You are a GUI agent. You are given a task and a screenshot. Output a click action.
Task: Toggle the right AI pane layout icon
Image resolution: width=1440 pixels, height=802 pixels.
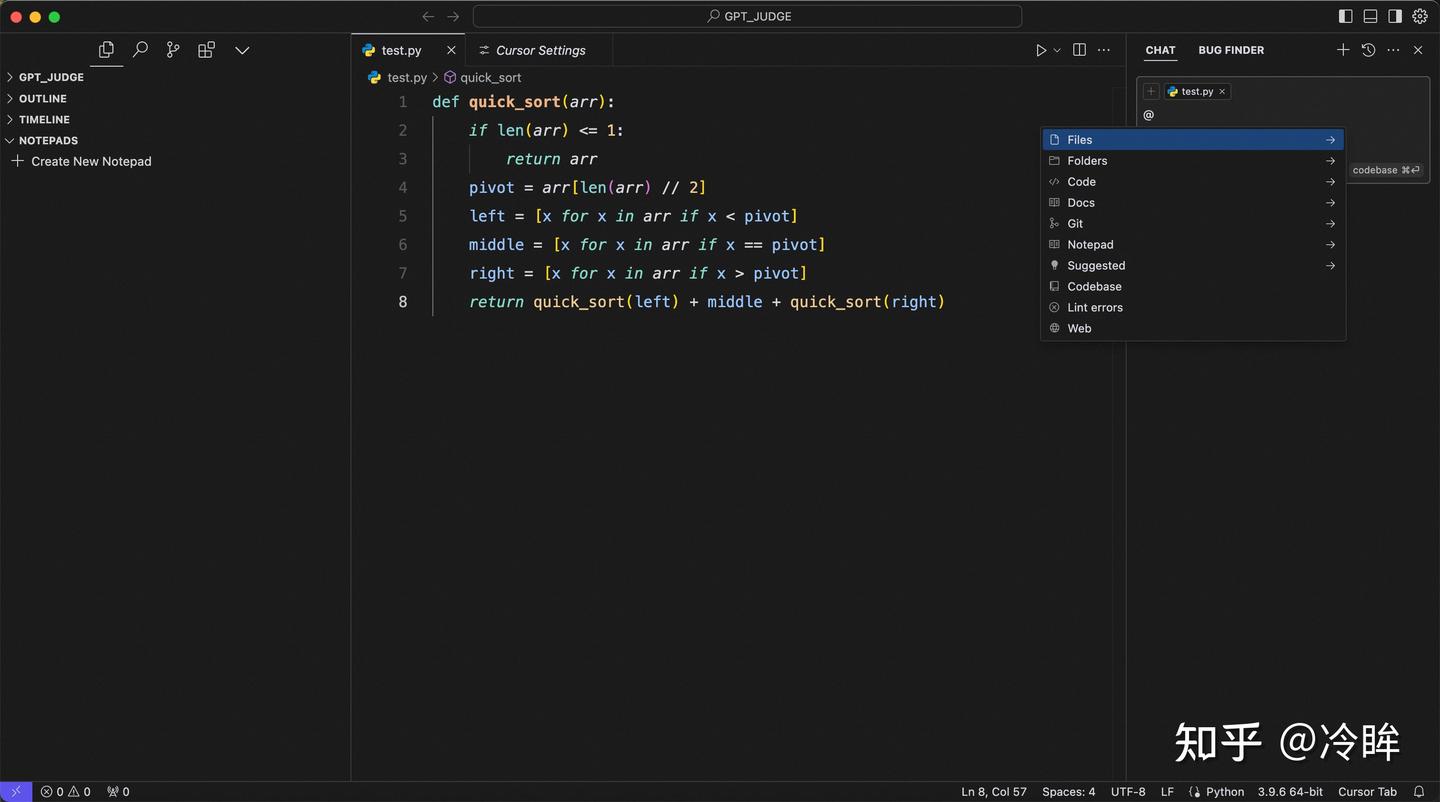1395,16
